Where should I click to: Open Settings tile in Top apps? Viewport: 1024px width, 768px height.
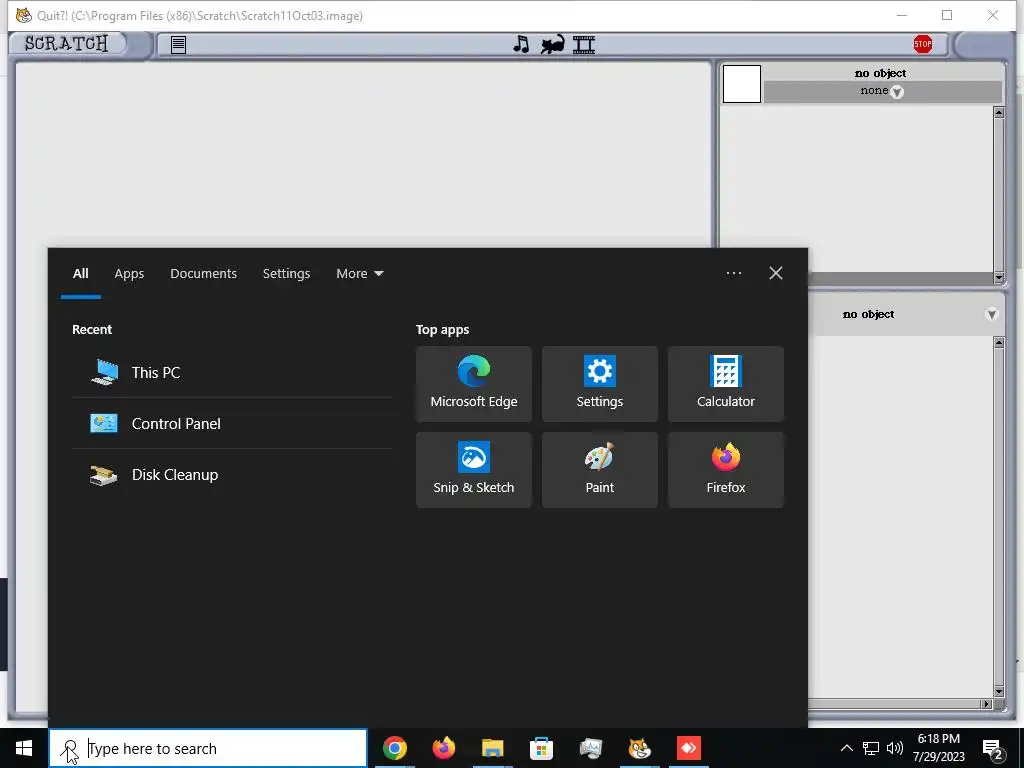600,384
